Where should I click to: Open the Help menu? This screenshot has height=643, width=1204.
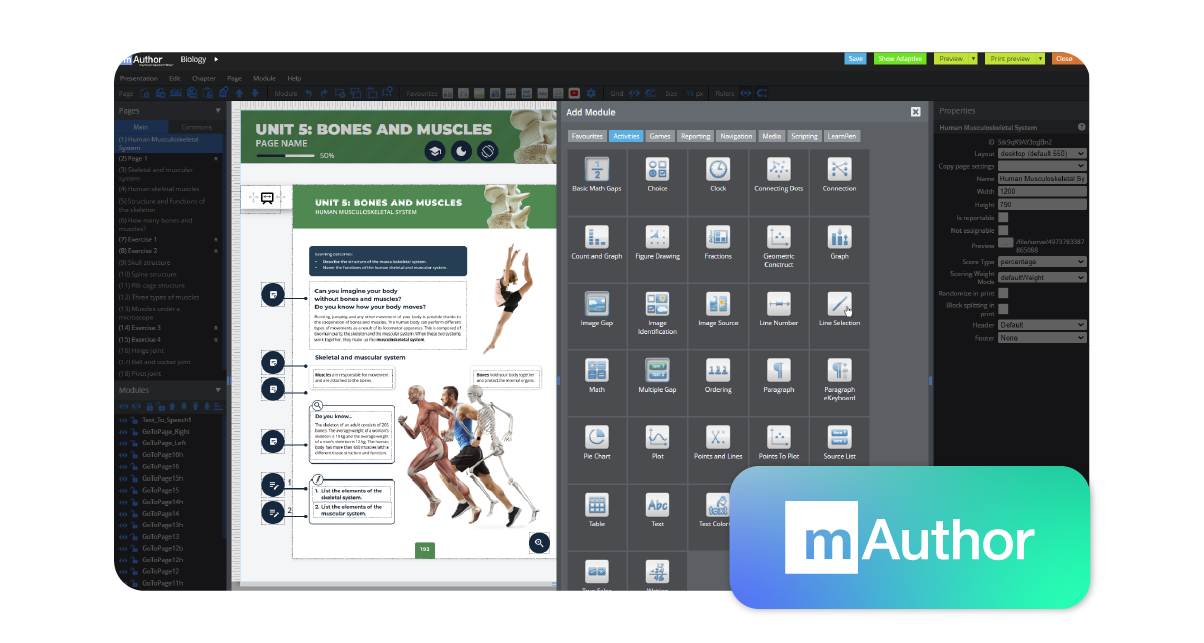[x=294, y=78]
